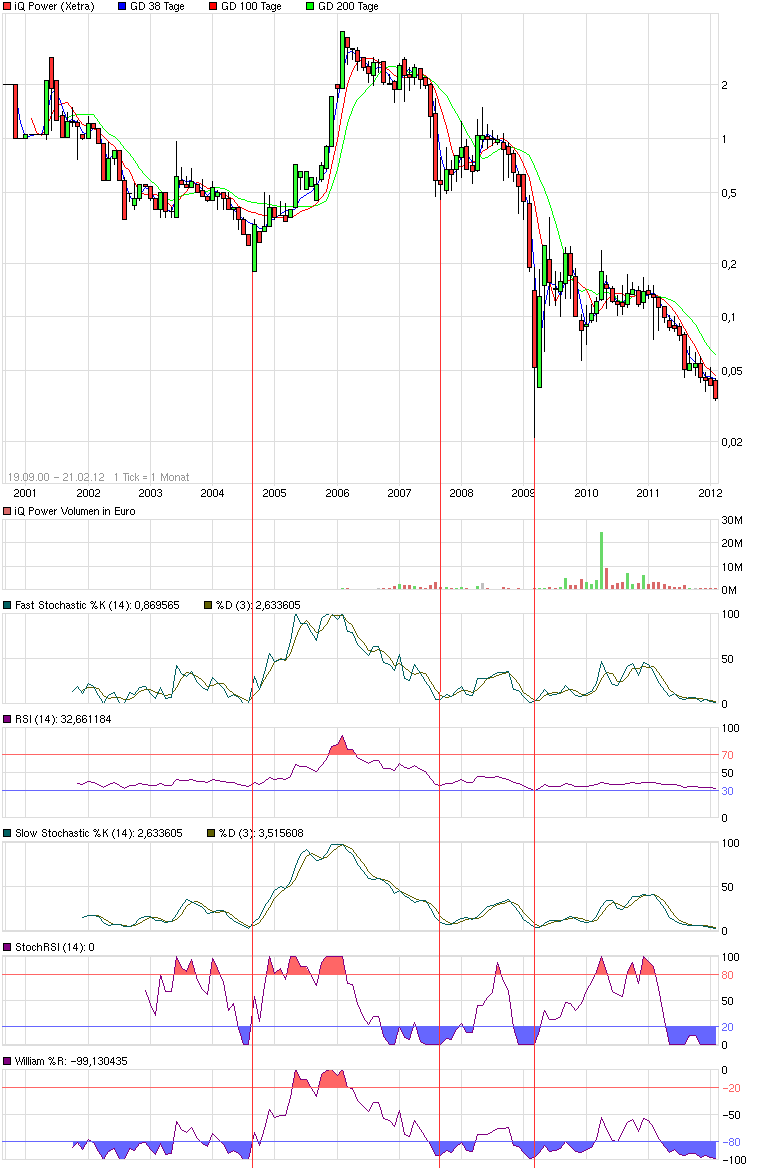Click the Slow Stochastic %K legend icon
The width and height of the screenshot is (760, 1168).
[8, 833]
